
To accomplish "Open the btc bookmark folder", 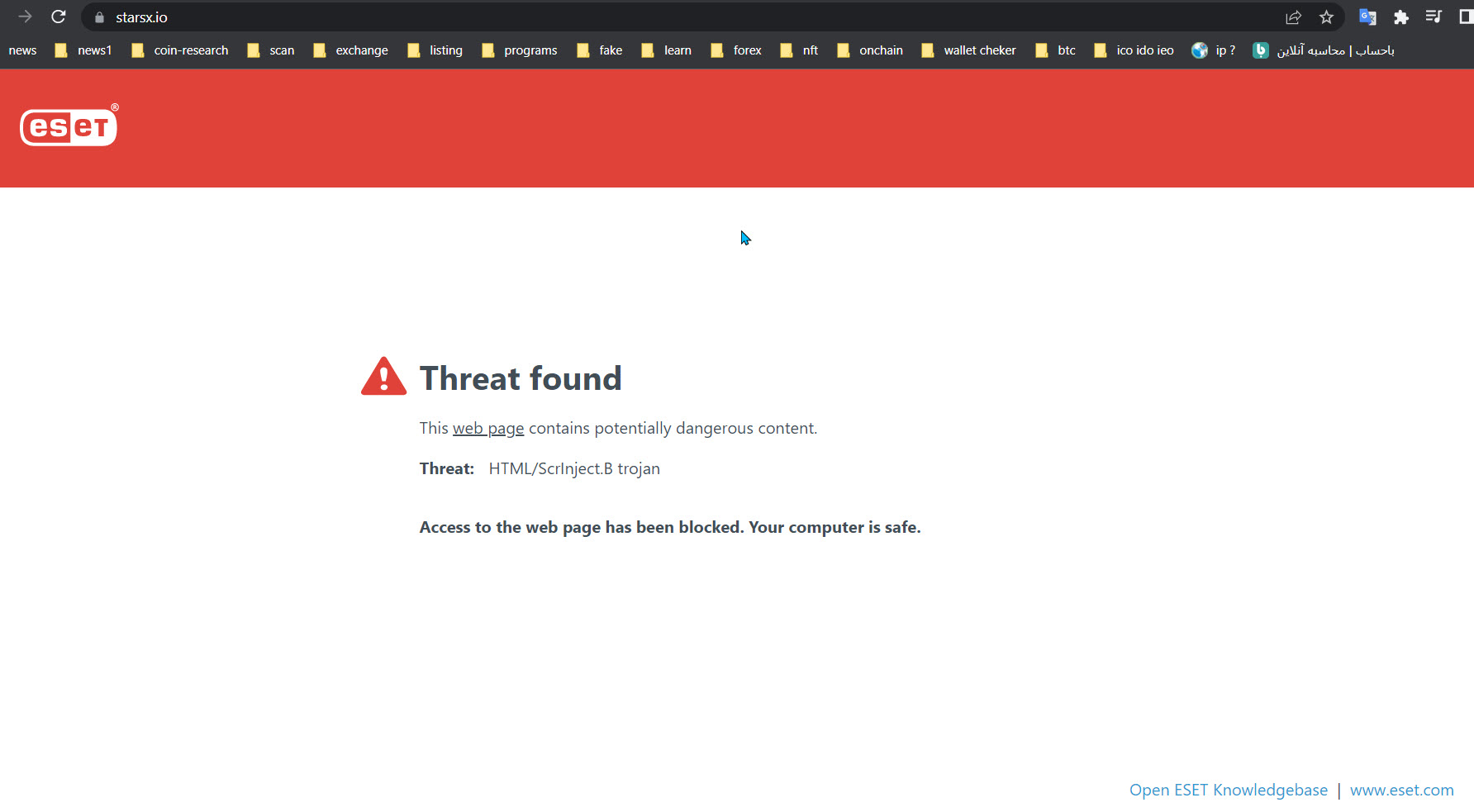I will pos(1056,50).
